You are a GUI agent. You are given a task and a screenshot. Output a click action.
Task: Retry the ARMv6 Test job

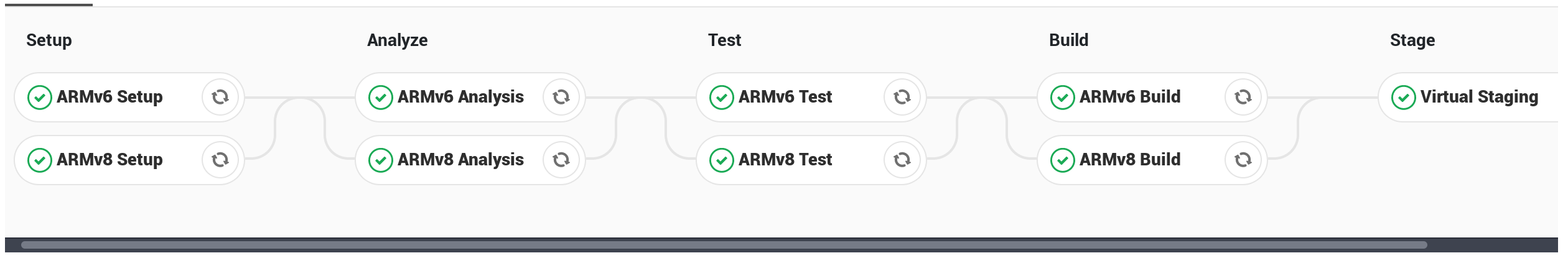click(x=902, y=97)
